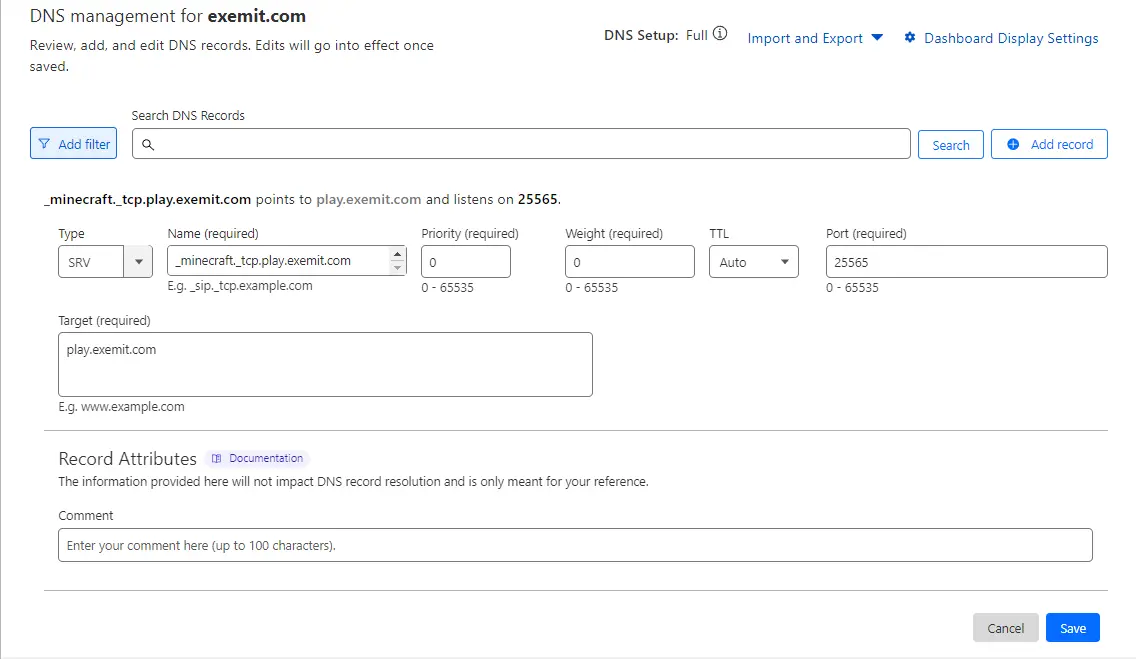Open the Import and Export dropdown
1136x659 pixels.
pos(815,38)
